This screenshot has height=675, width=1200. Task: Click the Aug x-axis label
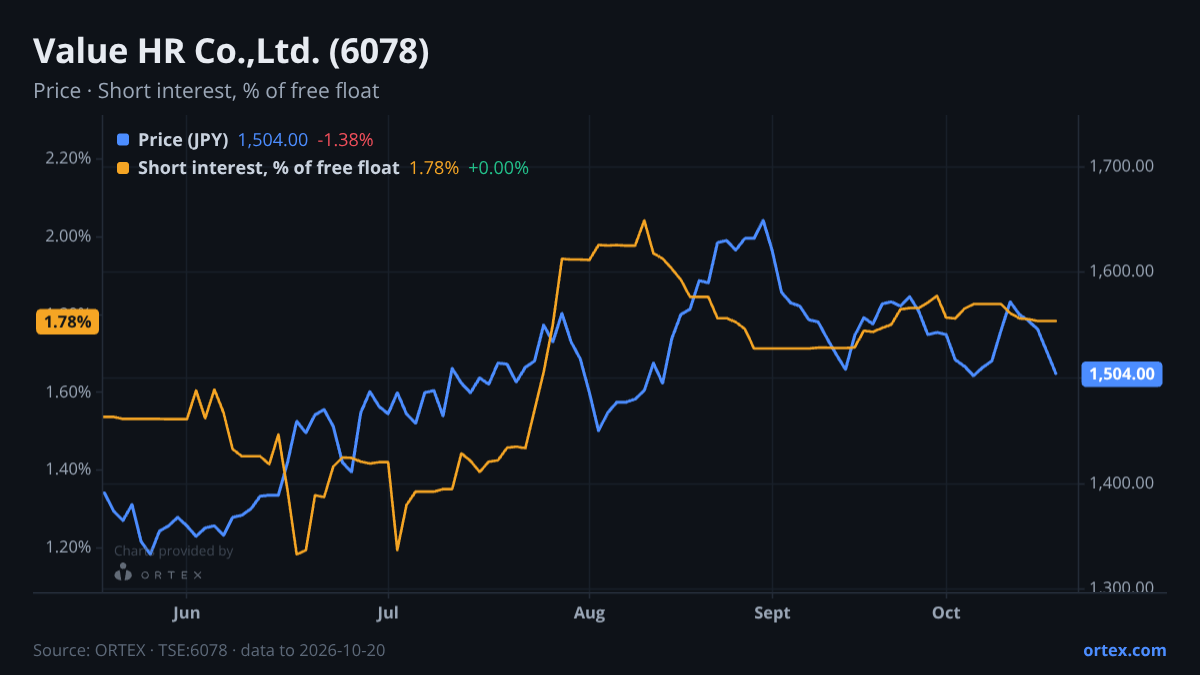click(590, 612)
